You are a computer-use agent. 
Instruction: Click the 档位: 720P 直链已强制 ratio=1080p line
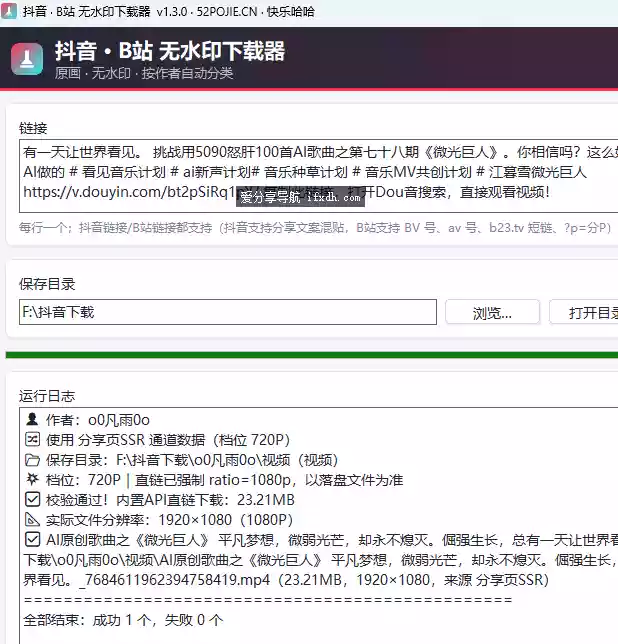point(224,480)
